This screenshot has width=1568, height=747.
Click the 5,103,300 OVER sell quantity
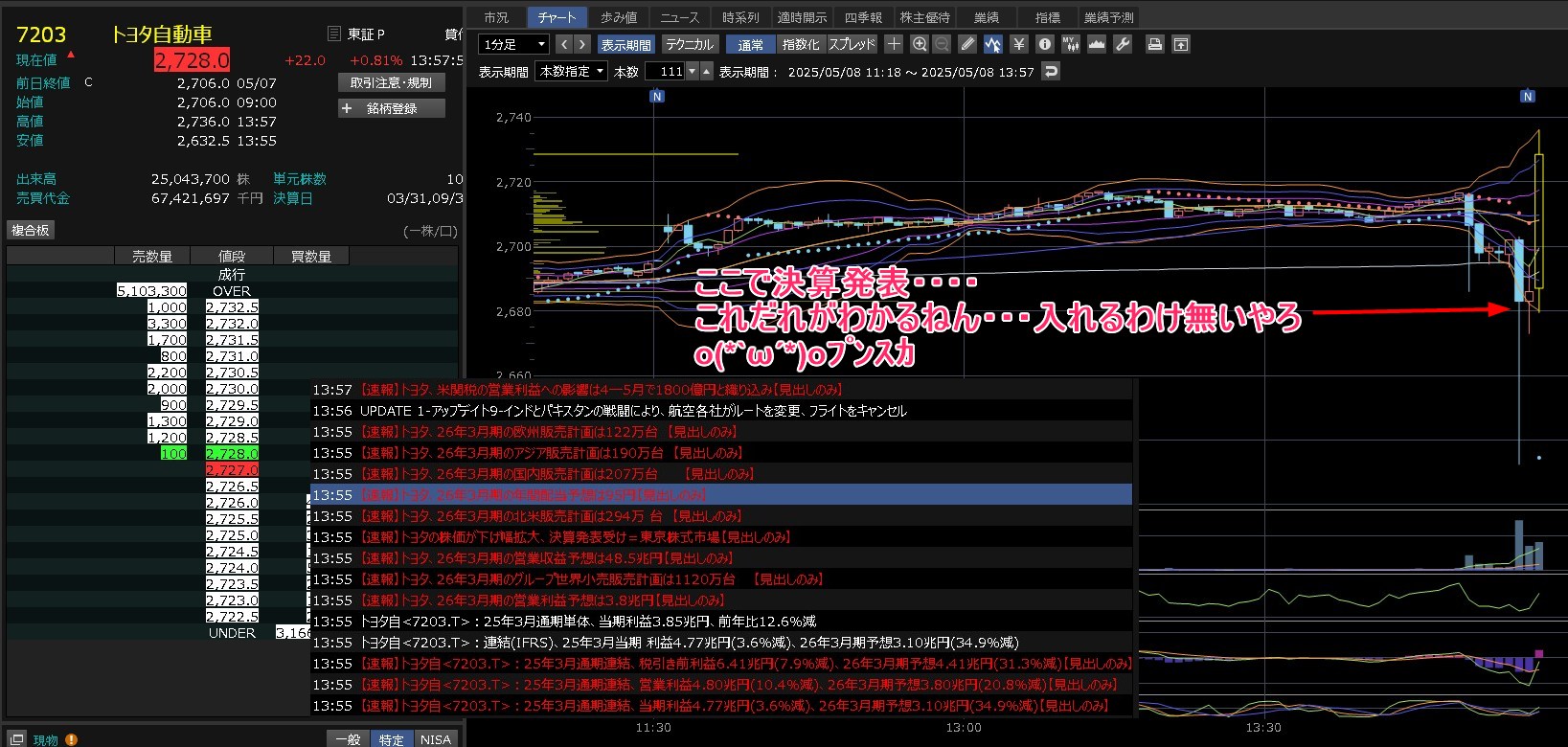click(x=151, y=290)
